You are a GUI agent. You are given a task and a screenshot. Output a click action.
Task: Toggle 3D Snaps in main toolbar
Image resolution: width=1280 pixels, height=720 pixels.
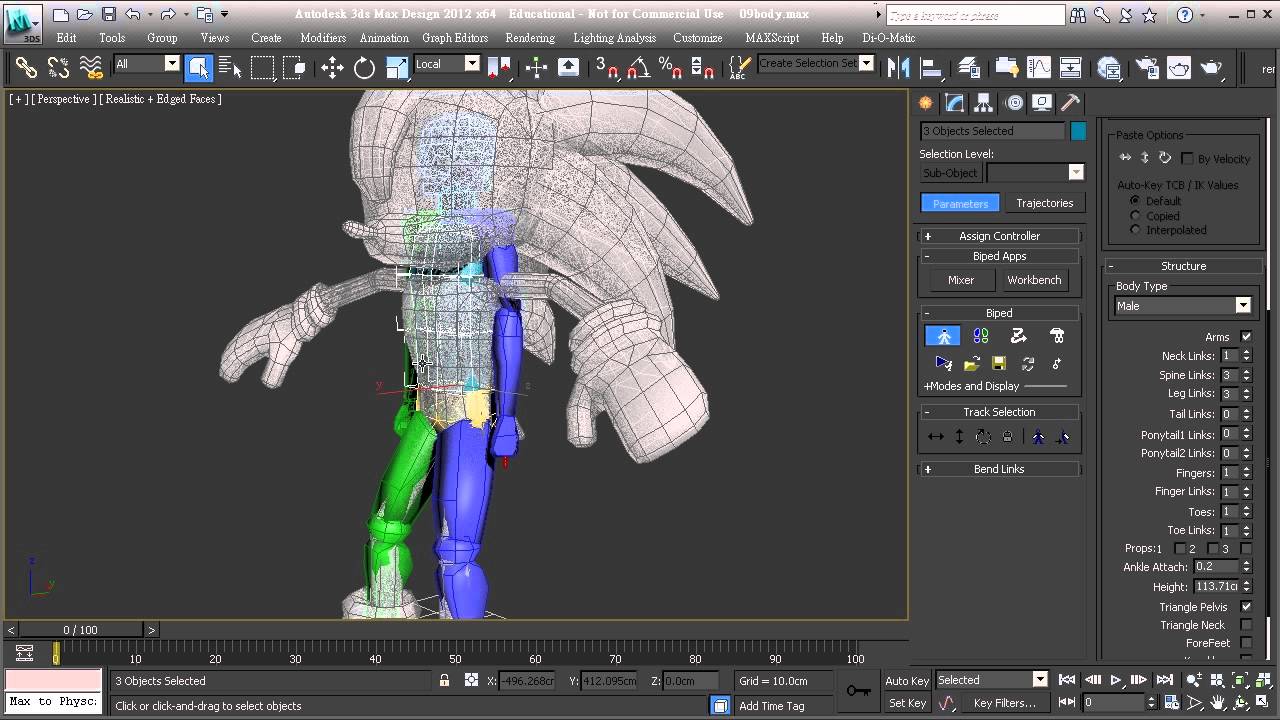(x=607, y=68)
